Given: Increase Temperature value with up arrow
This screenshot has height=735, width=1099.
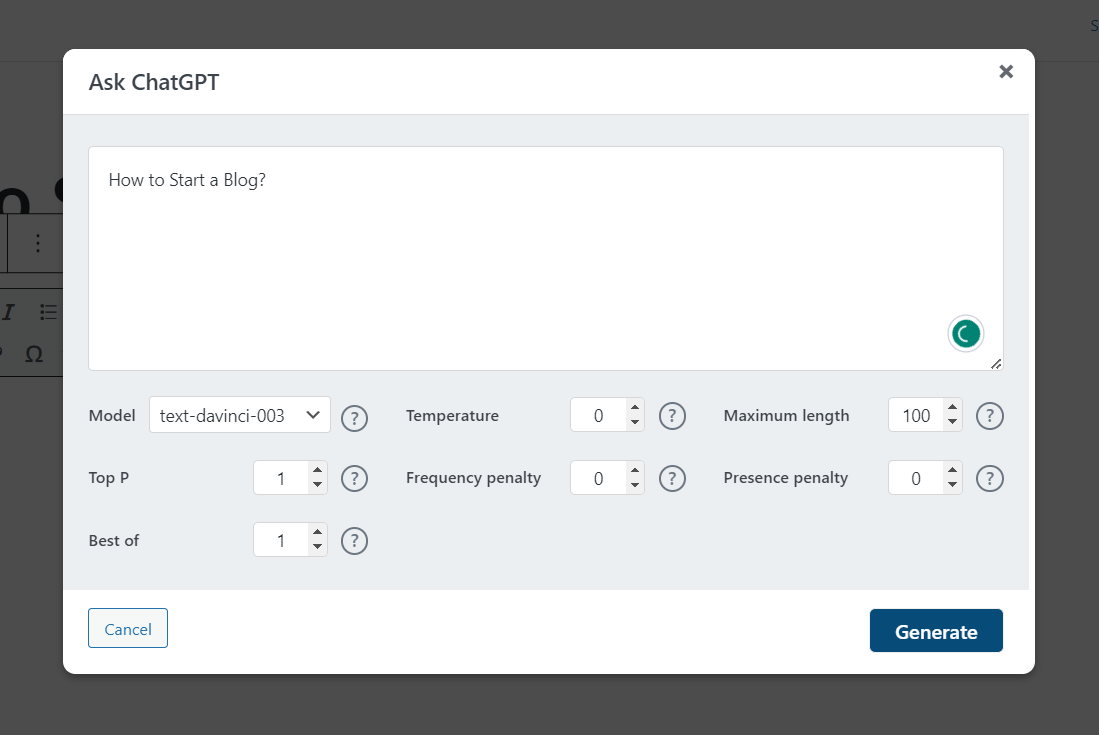Looking at the screenshot, I should coord(634,408).
